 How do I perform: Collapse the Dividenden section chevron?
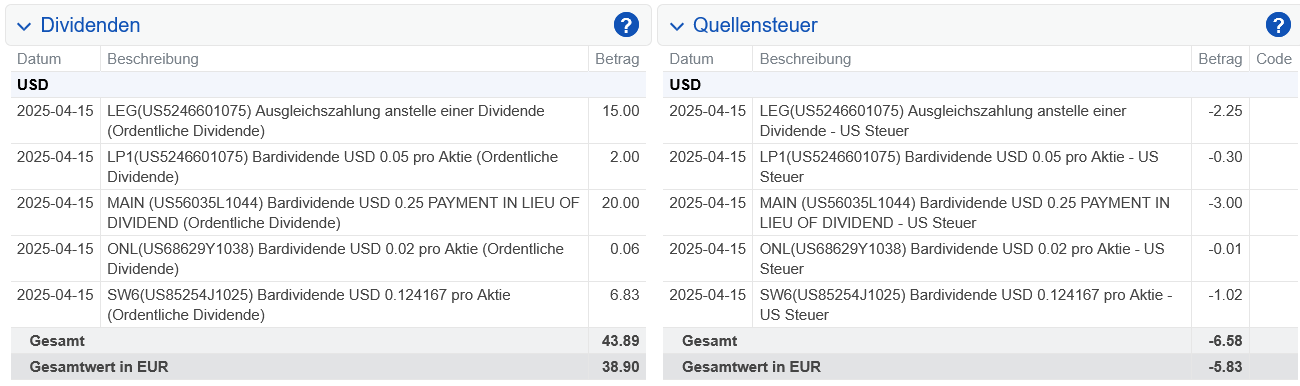24,26
